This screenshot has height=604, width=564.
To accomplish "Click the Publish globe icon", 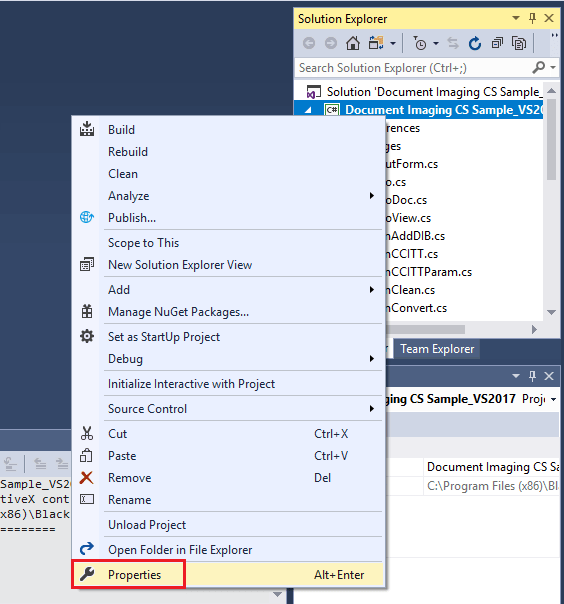I will pos(87,217).
